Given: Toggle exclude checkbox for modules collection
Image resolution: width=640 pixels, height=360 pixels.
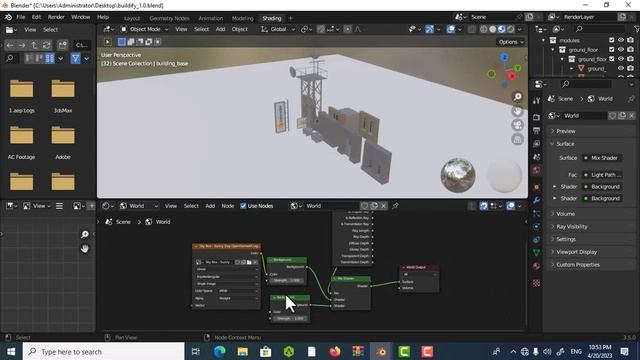Looking at the screenshot, I should tap(611, 40).
